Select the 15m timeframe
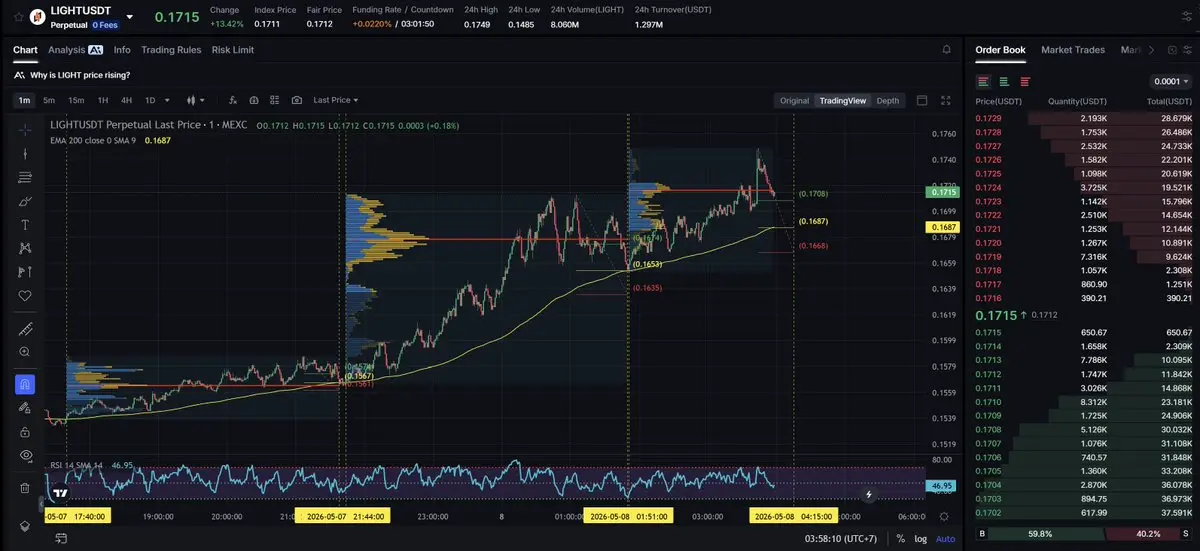The image size is (1200, 551). (x=76, y=100)
